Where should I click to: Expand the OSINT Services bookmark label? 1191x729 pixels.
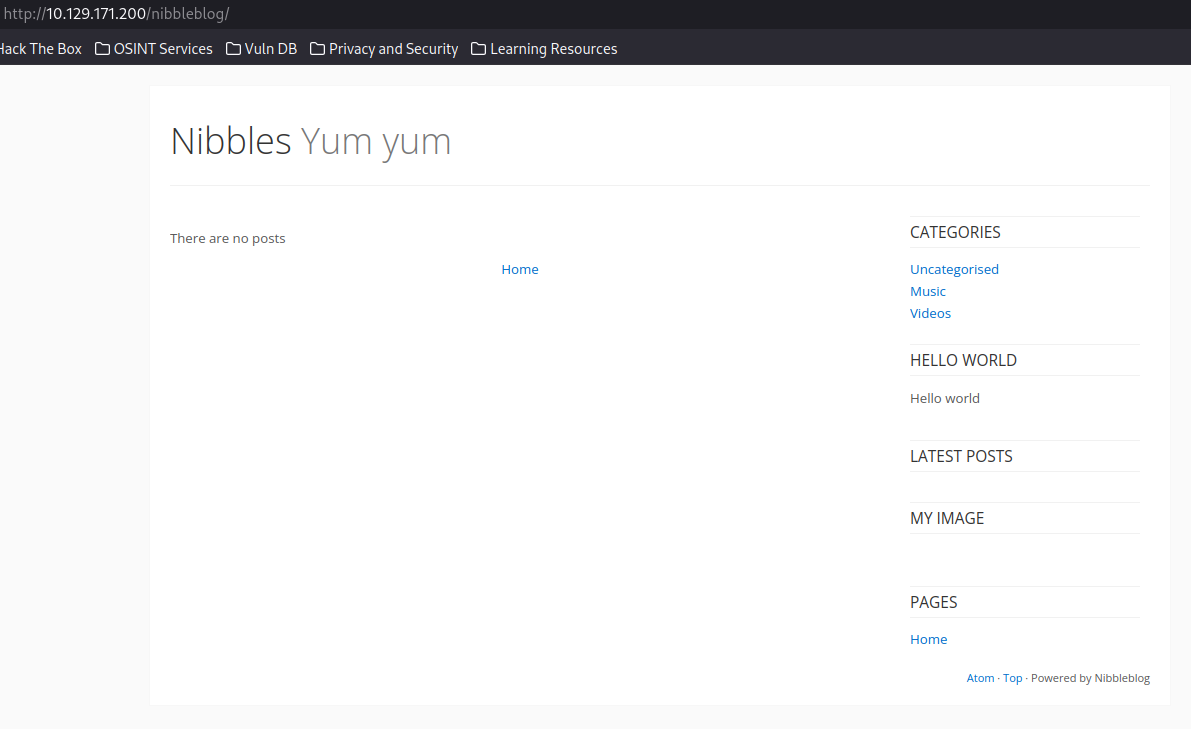[163, 49]
